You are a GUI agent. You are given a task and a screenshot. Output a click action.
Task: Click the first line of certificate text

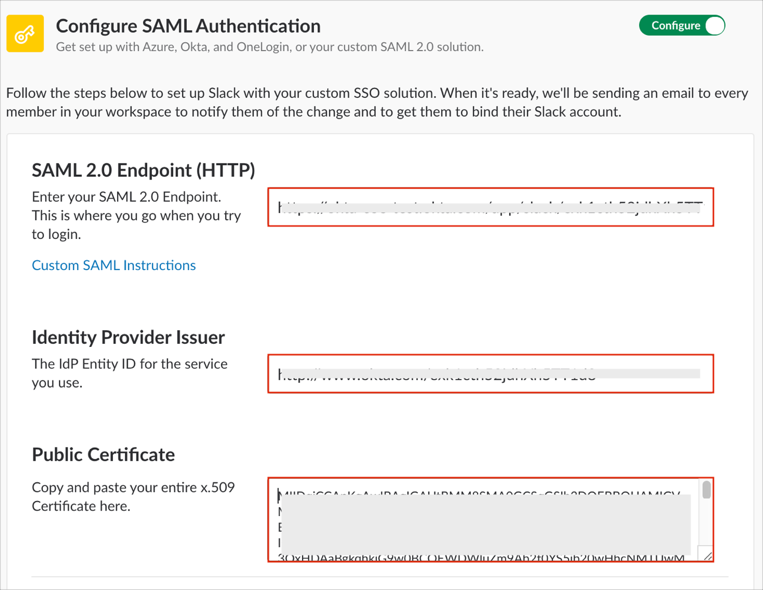coord(480,493)
